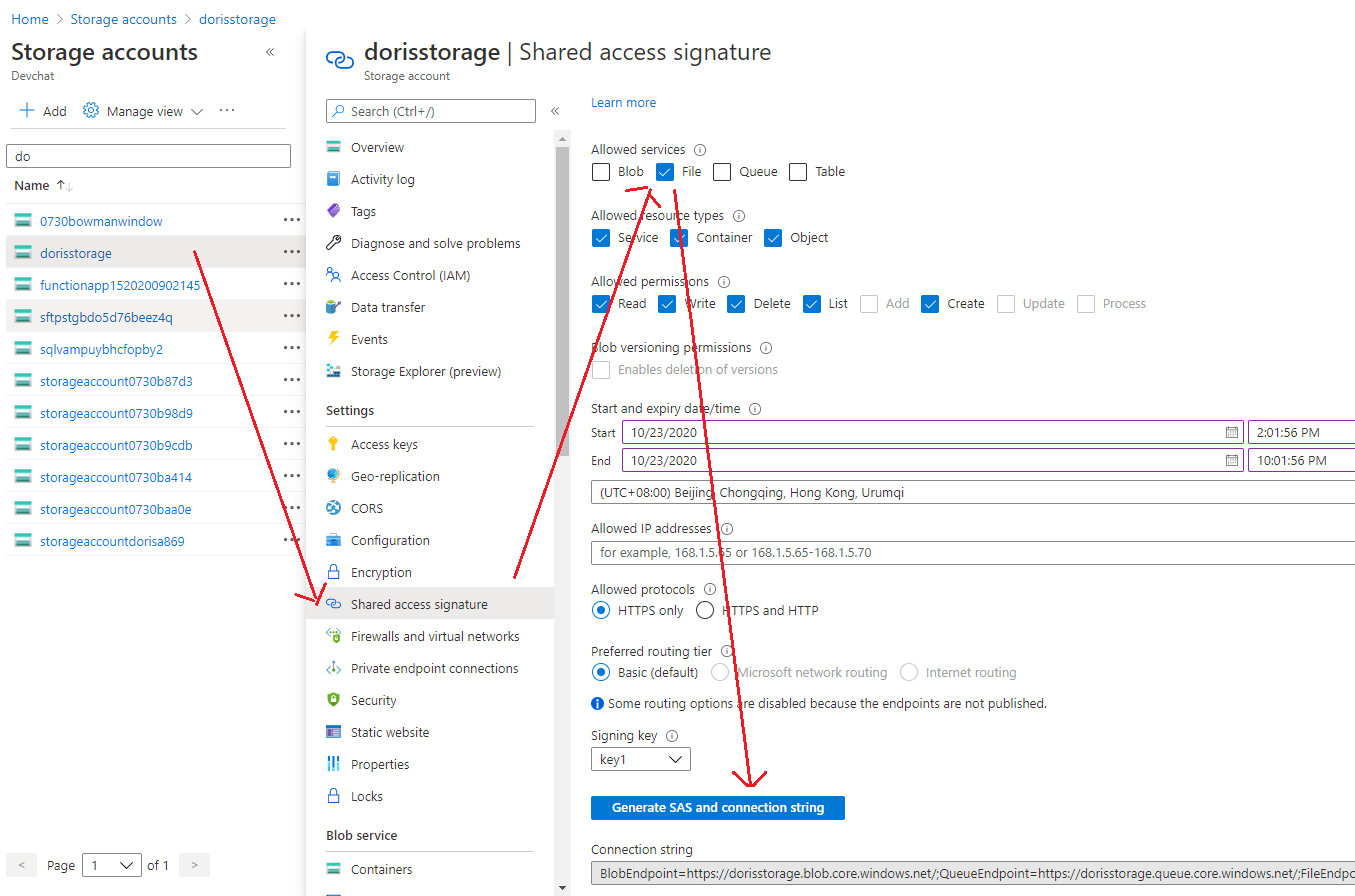1355x896 pixels.
Task: Open Storage Explorer (preview)
Action: (x=425, y=371)
